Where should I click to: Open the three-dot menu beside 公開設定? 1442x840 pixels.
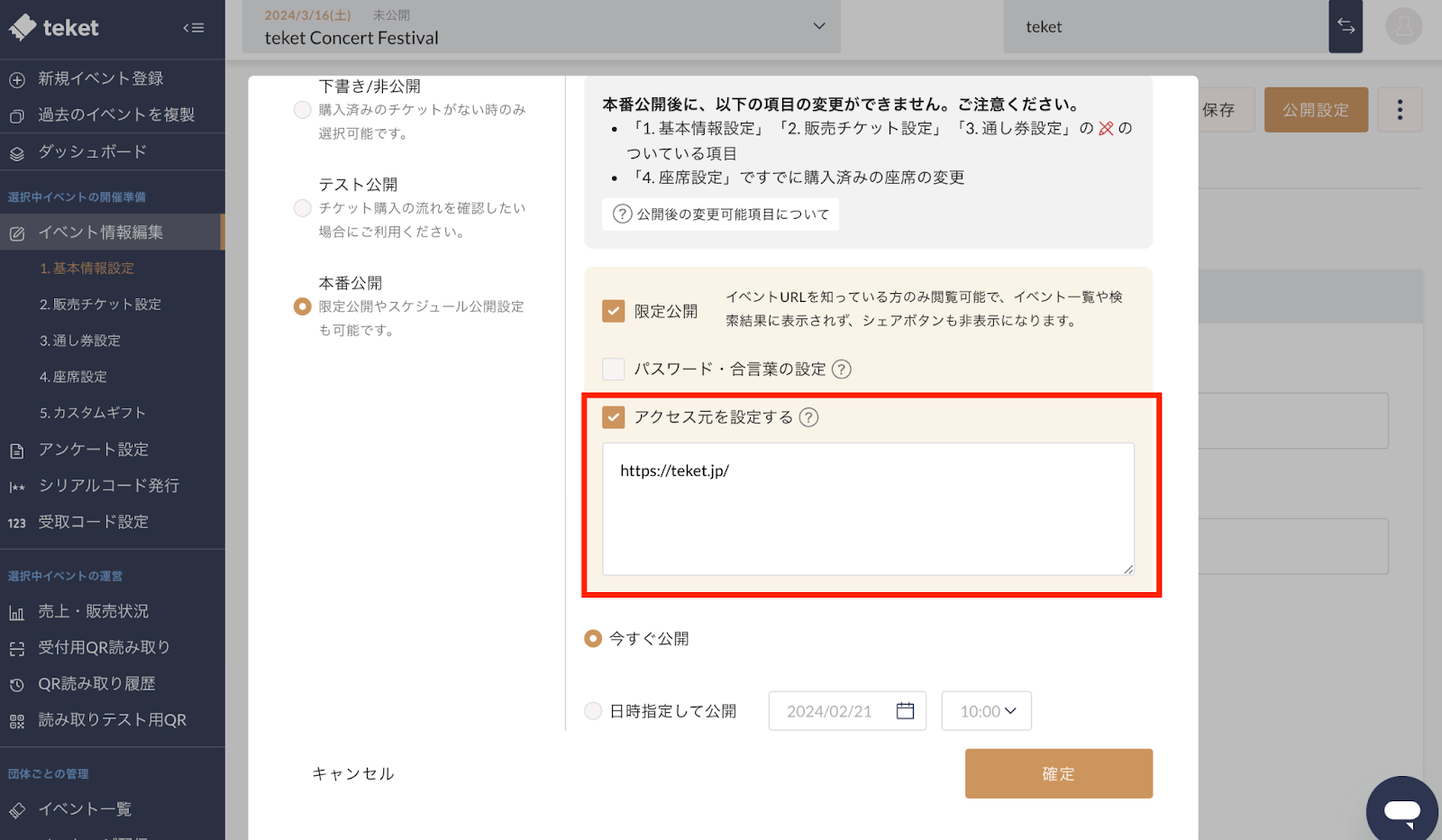(x=1400, y=109)
